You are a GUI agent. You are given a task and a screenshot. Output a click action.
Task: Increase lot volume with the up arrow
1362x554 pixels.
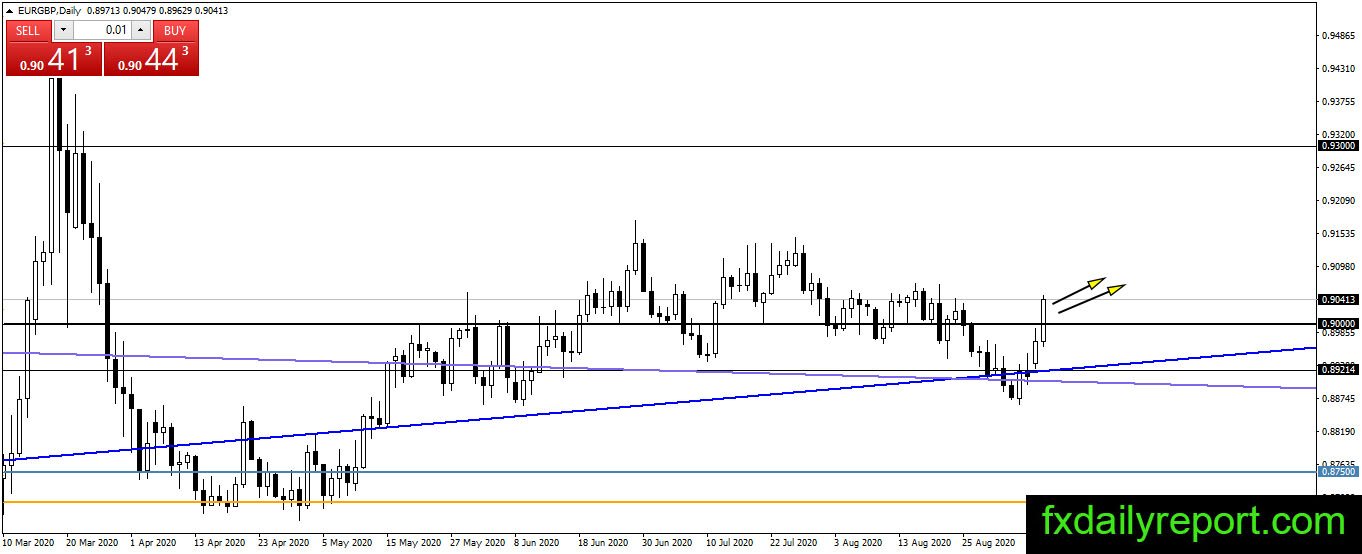140,31
